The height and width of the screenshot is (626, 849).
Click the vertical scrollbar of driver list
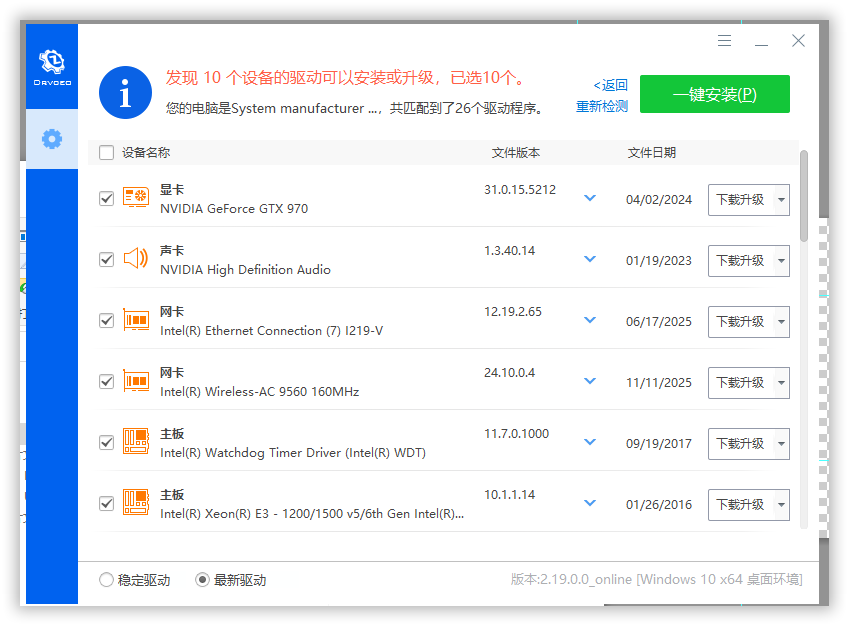pos(804,195)
